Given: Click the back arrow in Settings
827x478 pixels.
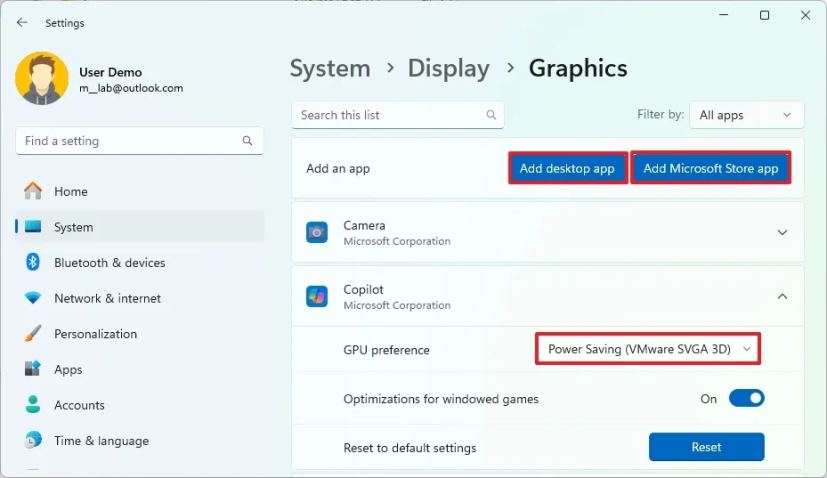Looking at the screenshot, I should pyautogui.click(x=22, y=23).
